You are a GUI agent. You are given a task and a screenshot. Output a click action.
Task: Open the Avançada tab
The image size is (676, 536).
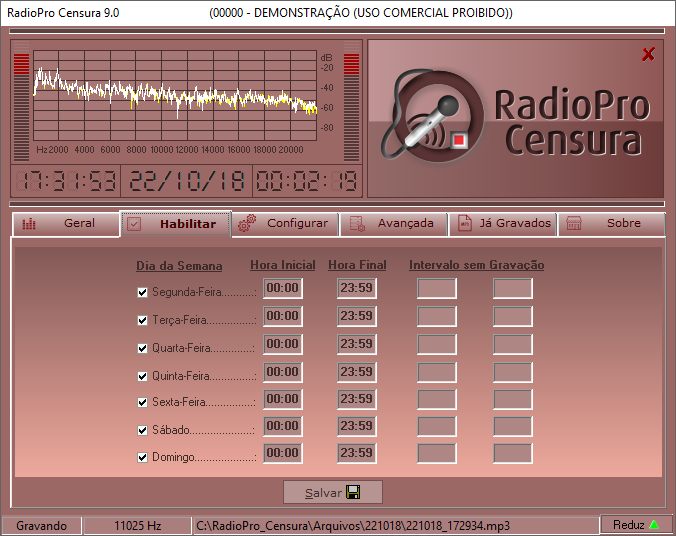click(x=394, y=224)
